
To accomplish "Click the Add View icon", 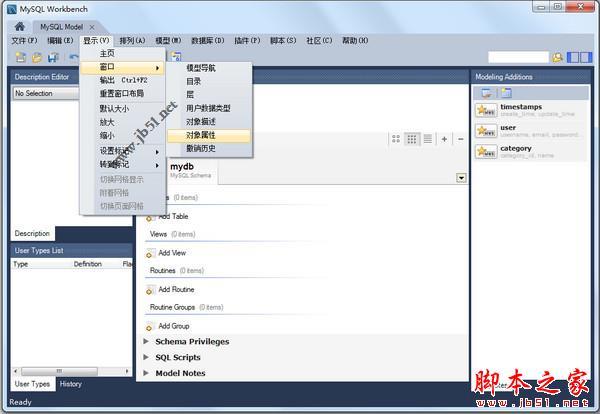I will [x=150, y=253].
